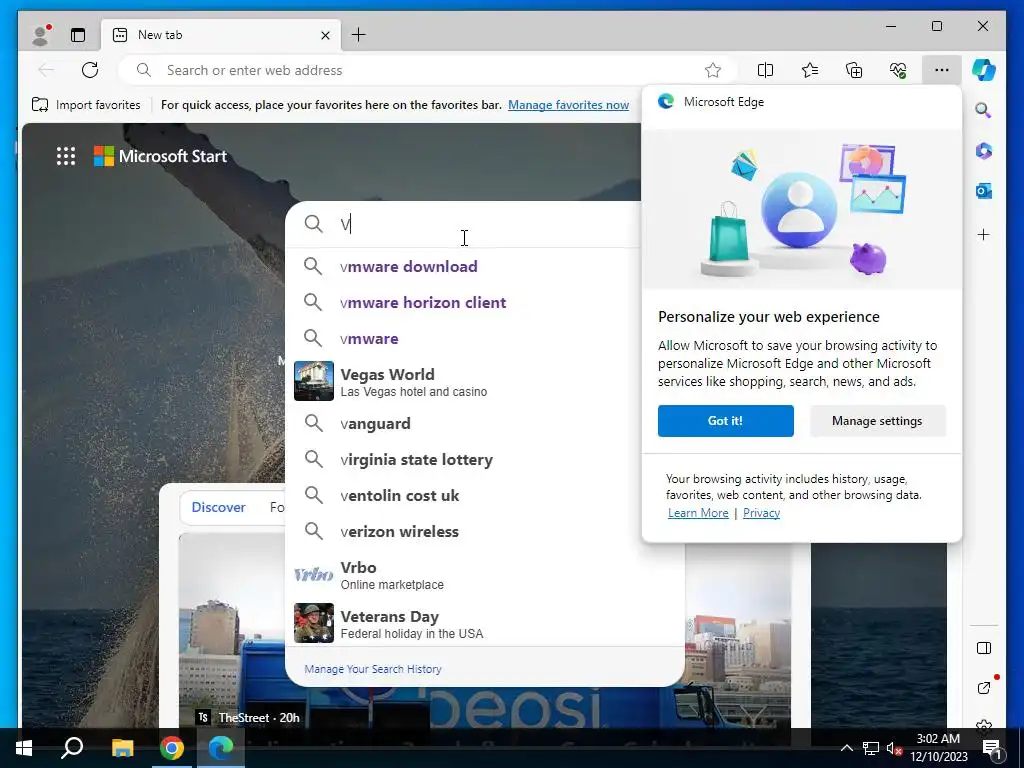Choose Vegas World suggestion
Image resolution: width=1024 pixels, height=768 pixels.
click(464, 381)
